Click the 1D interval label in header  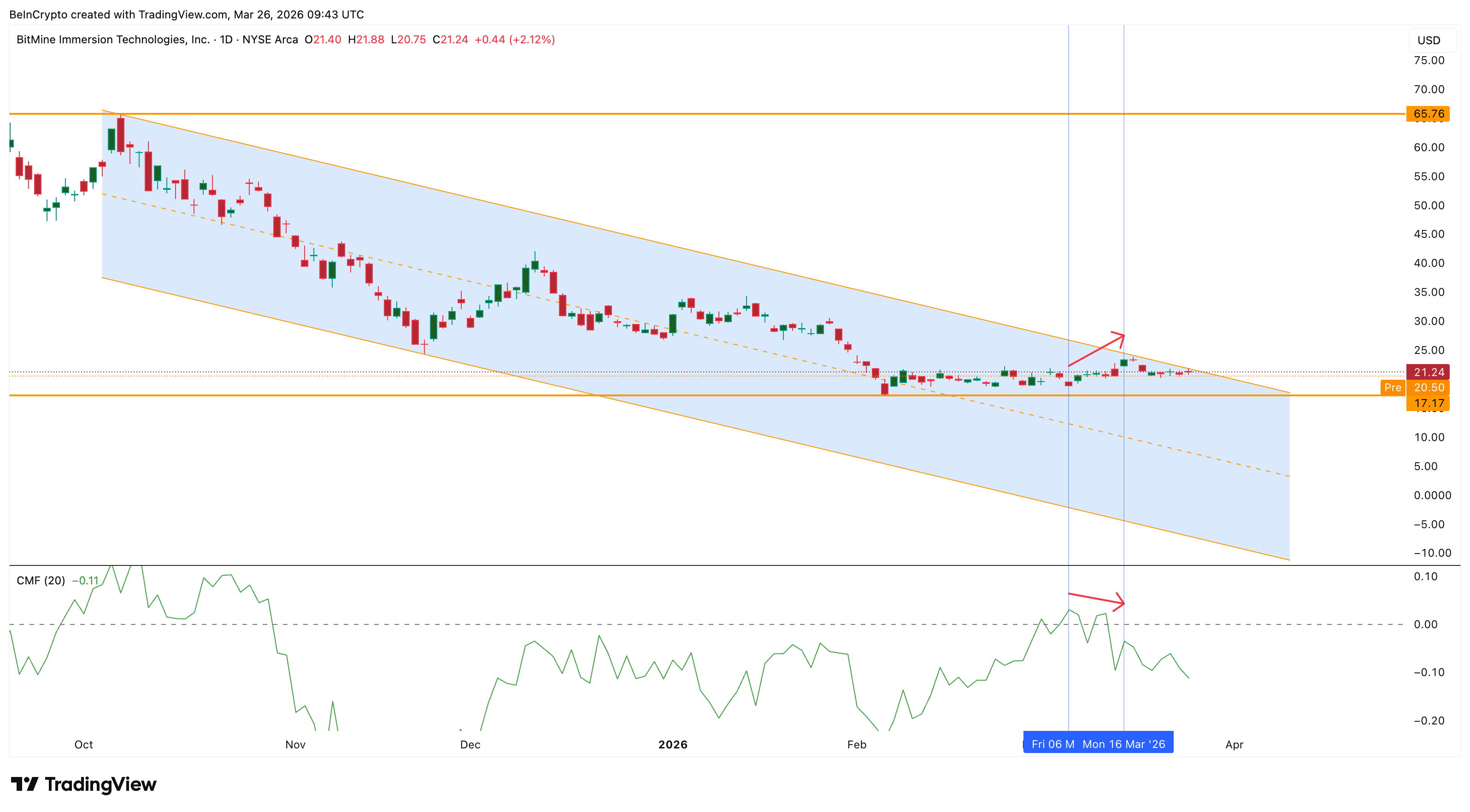pyautogui.click(x=226, y=39)
